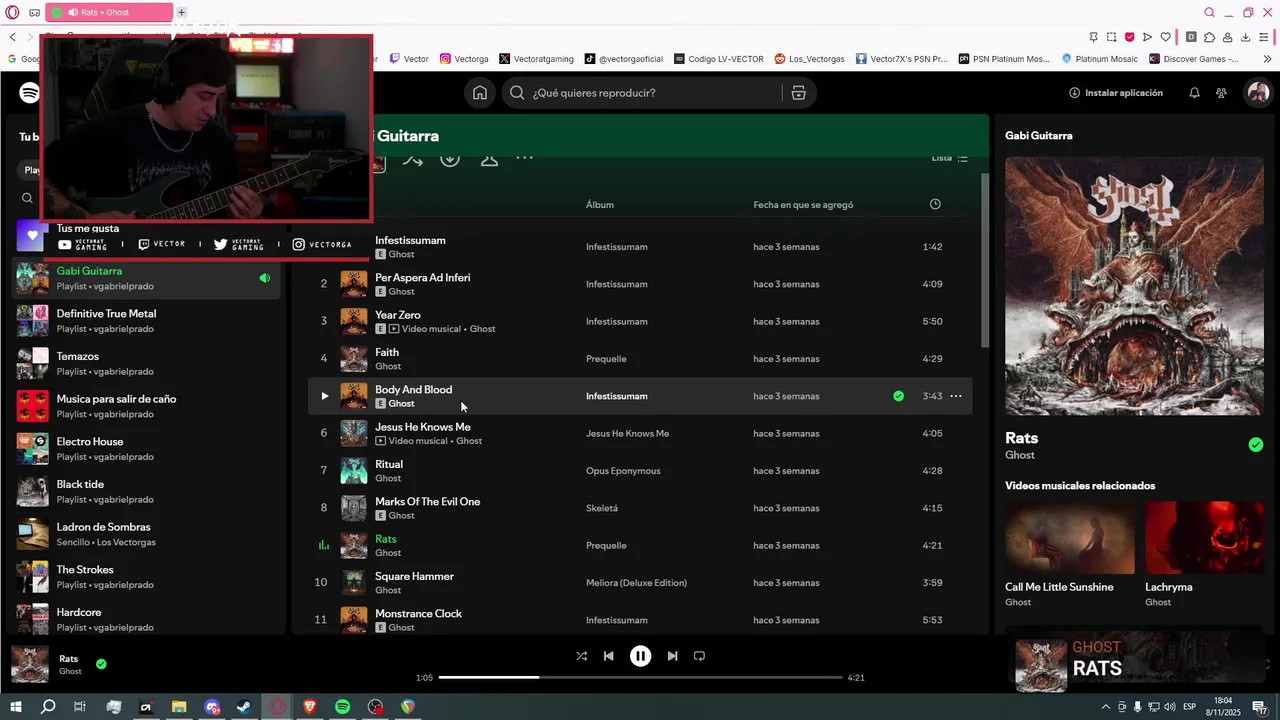Open Opera browser search-tabs magnifier icon
This screenshot has width=1280, height=720.
pyautogui.click(x=1209, y=12)
